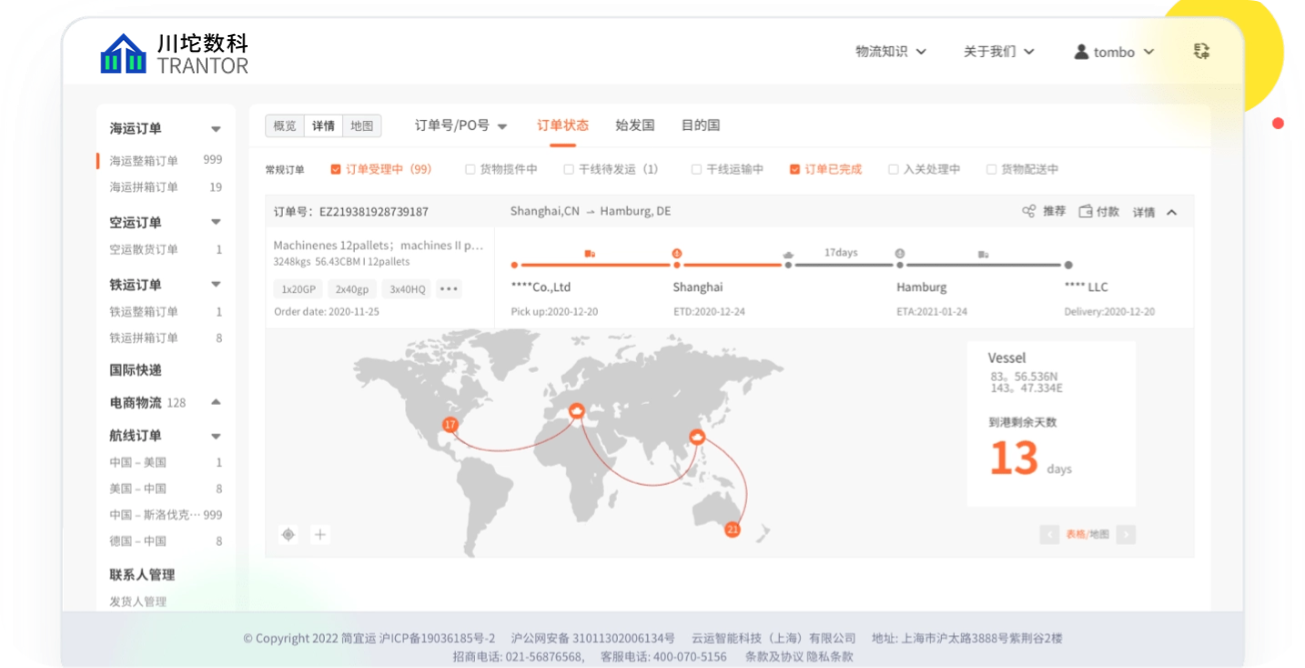
Task: Click the share icon next to 推荐
Action: (1028, 212)
